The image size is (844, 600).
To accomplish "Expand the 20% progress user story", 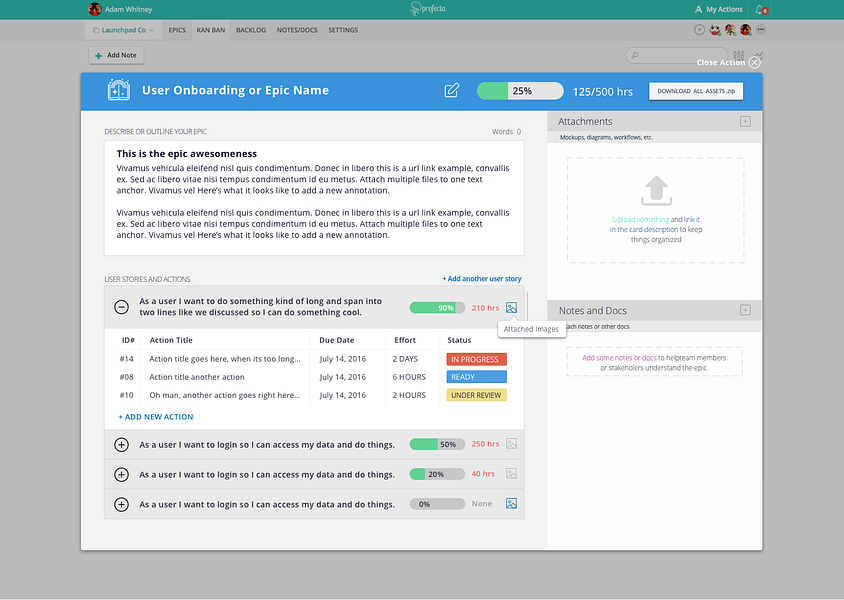I will click(122, 475).
